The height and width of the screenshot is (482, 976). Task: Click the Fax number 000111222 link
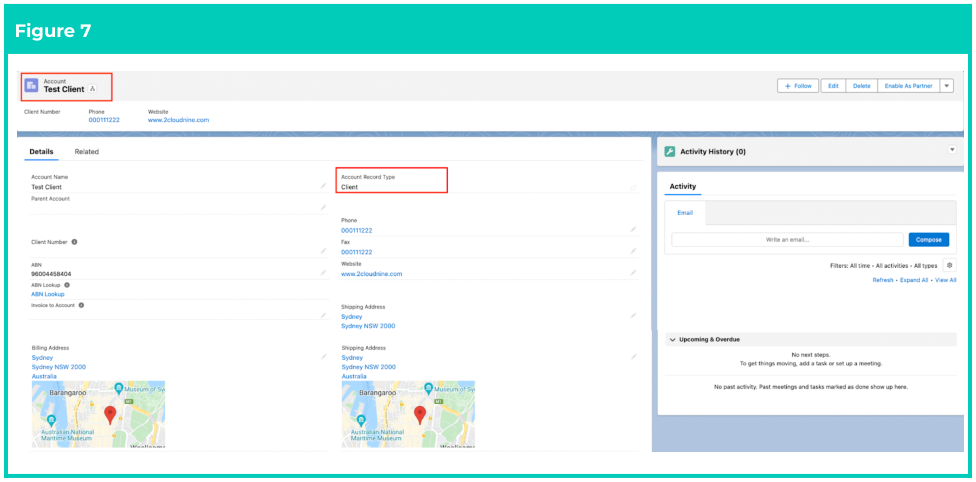coord(357,252)
